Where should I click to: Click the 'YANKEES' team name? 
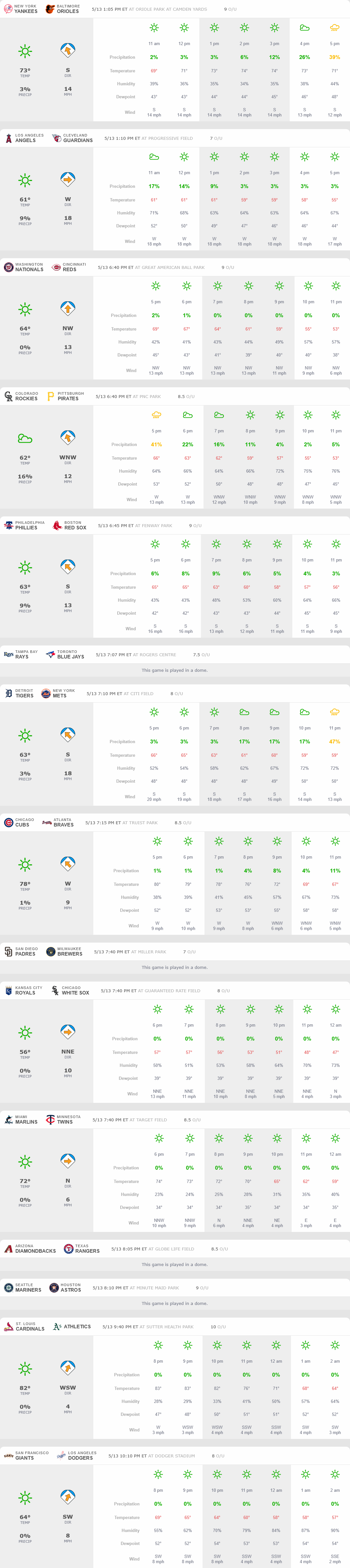click(26, 12)
